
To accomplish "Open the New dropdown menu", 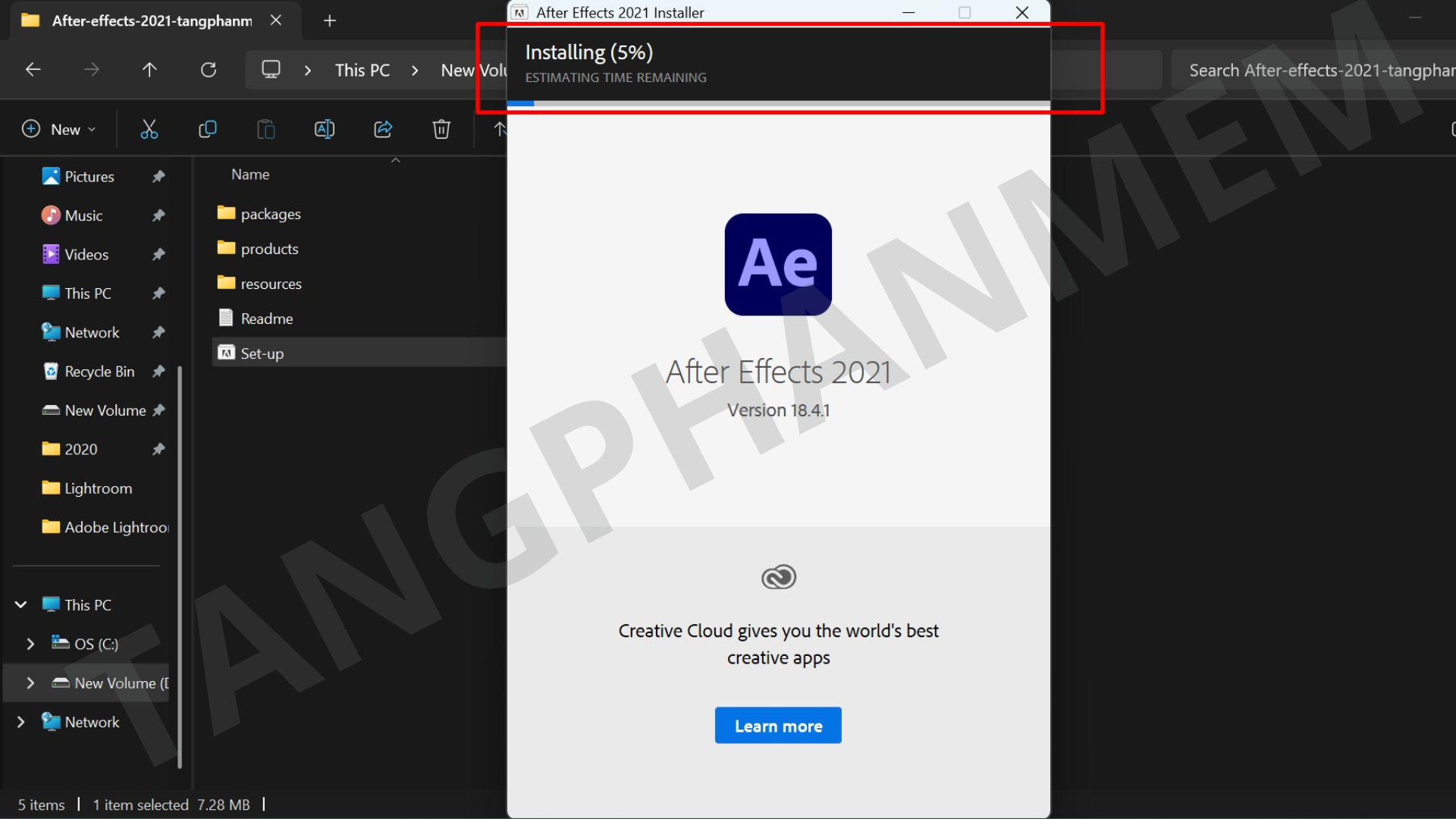I will 58,129.
